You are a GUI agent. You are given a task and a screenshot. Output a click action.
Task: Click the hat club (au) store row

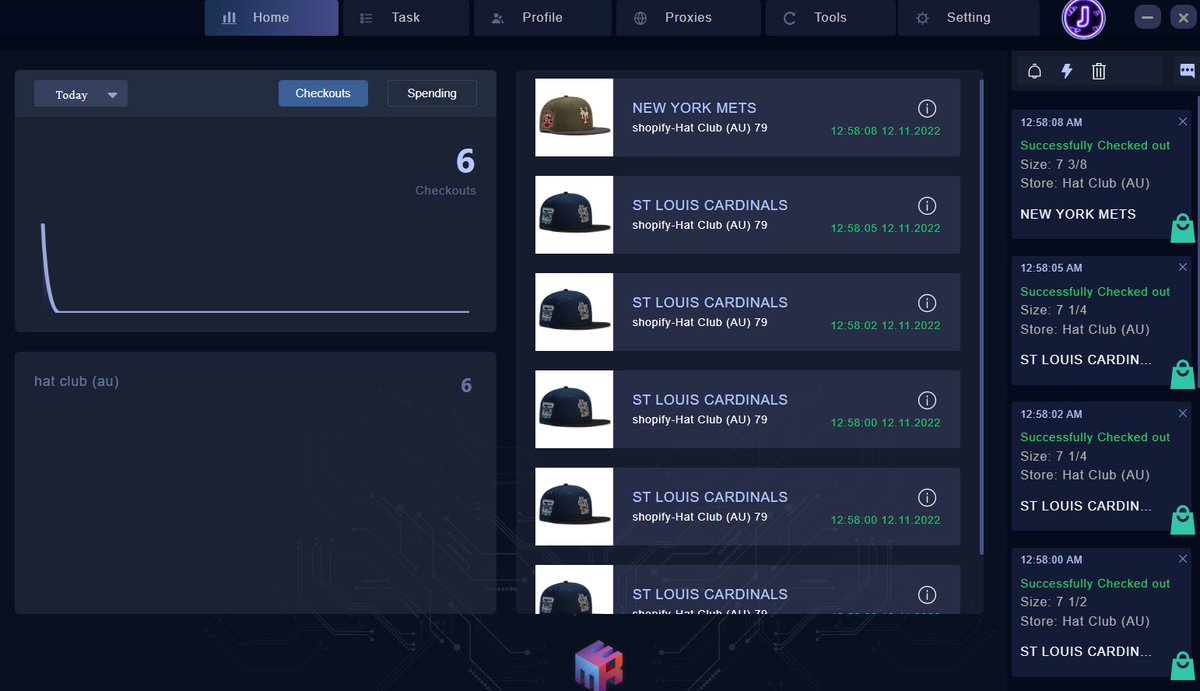tap(255, 384)
